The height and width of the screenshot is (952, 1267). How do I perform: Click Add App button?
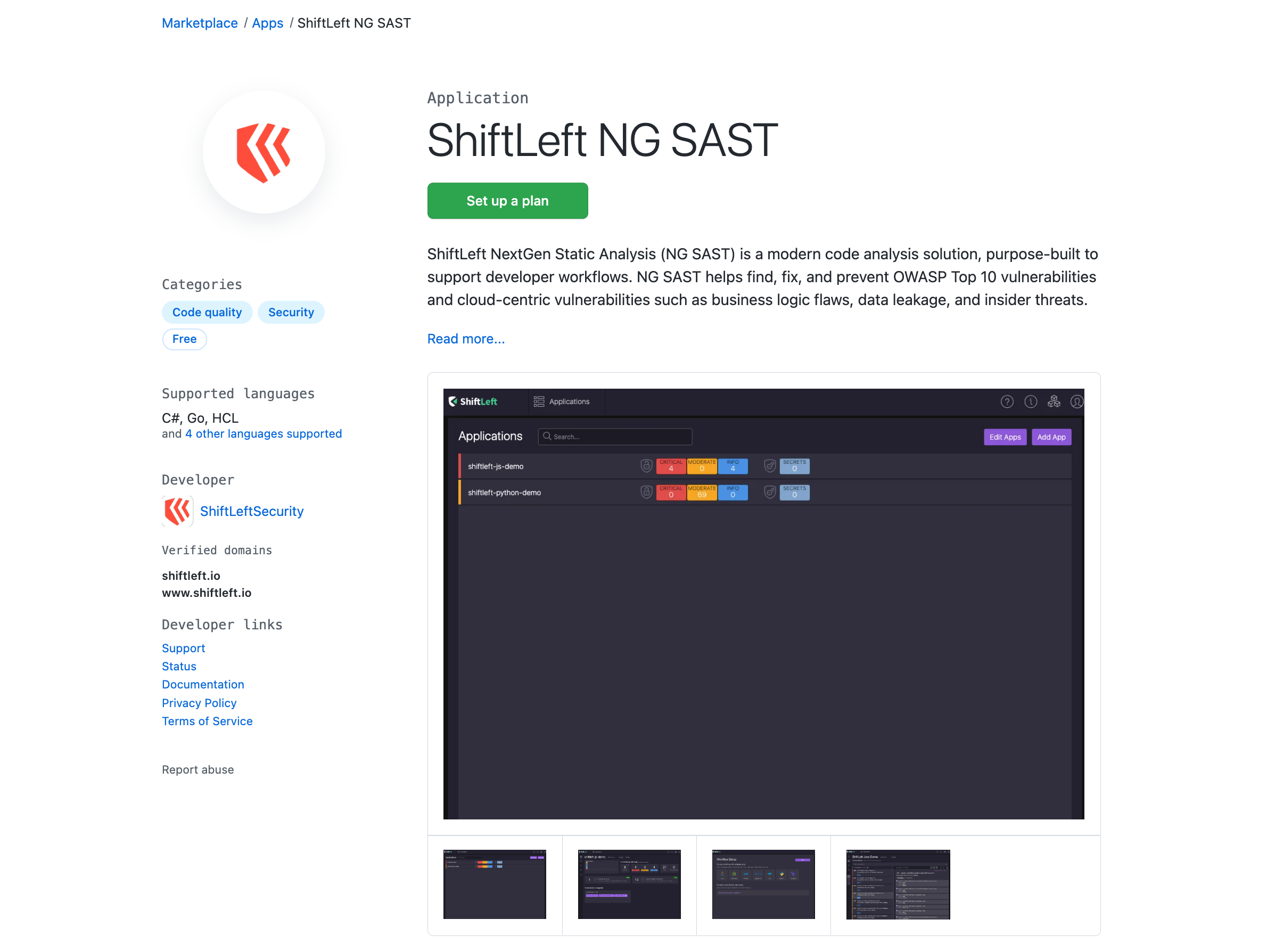click(x=1051, y=437)
